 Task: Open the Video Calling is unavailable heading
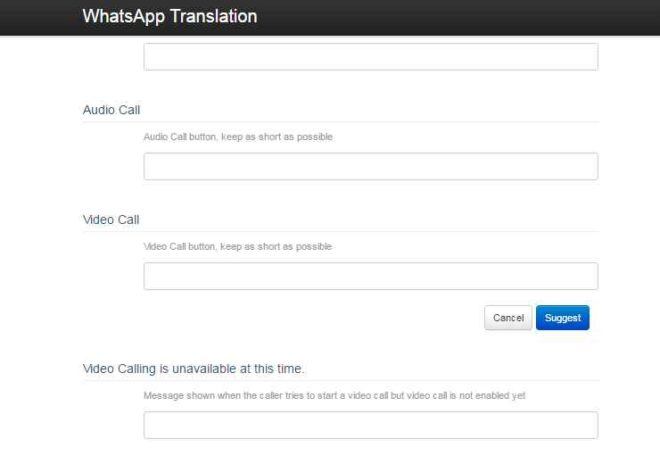(x=194, y=369)
